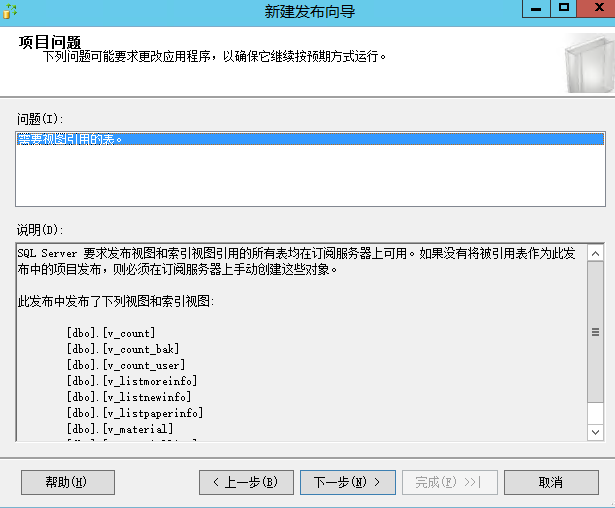Click the [dbo].[v_count_user] line

click(x=126, y=365)
